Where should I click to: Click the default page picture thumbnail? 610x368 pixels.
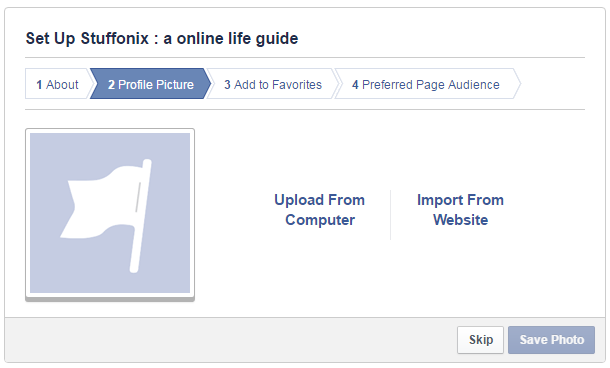pyautogui.click(x=110, y=213)
